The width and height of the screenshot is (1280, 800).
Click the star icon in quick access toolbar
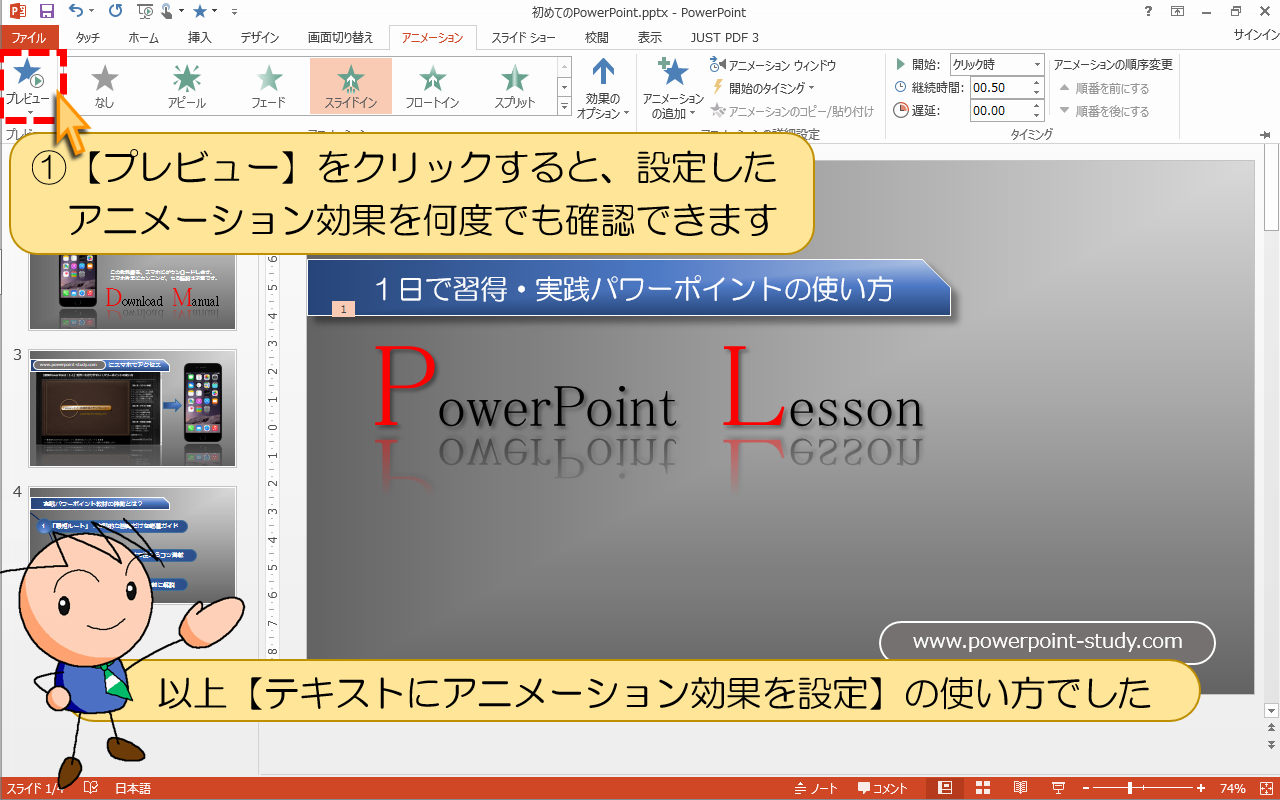200,11
